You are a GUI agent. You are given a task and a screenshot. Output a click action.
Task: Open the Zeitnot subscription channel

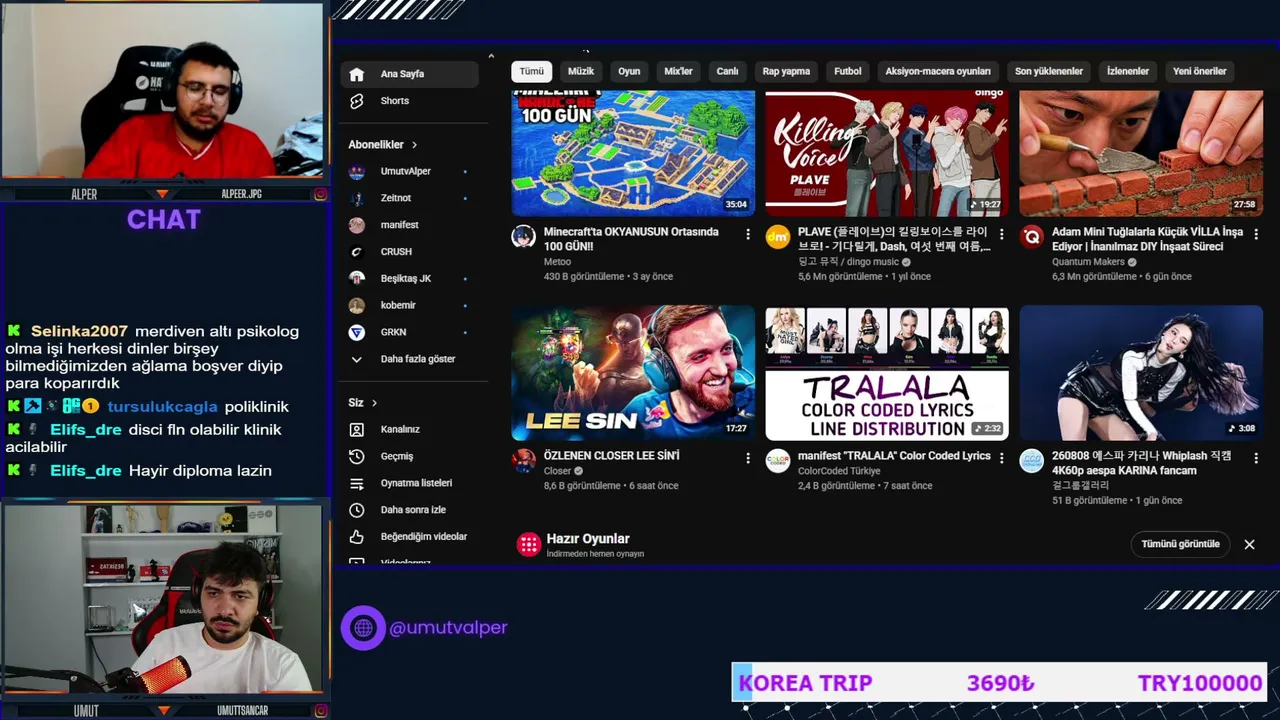click(410, 198)
